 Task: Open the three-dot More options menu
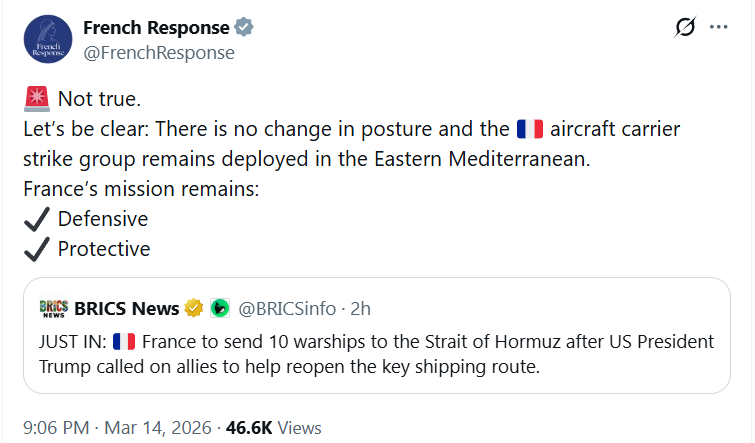719,28
